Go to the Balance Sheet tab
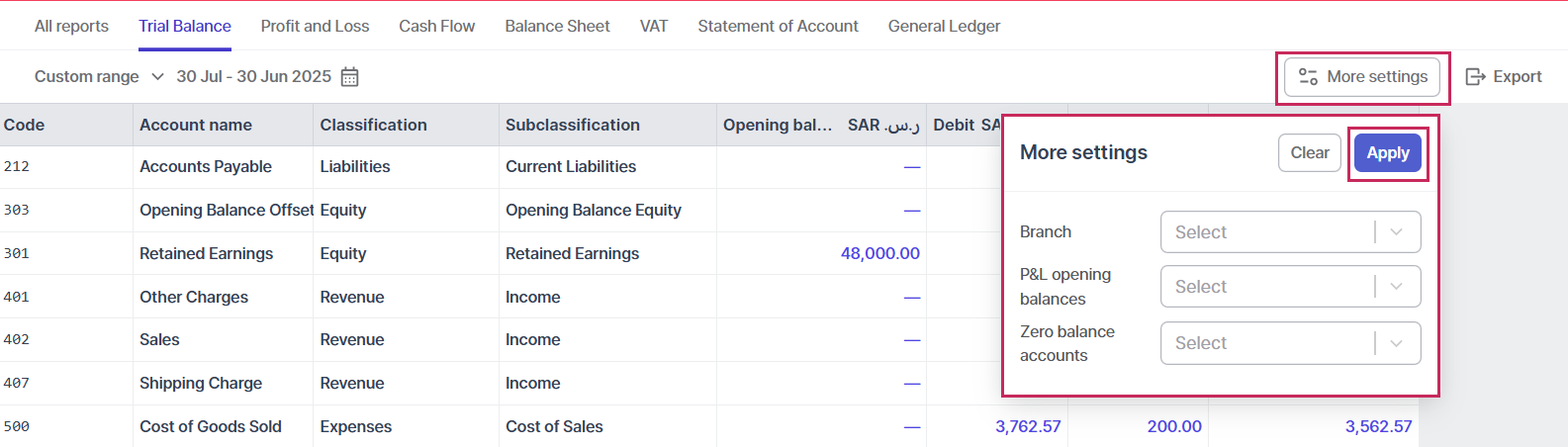The width and height of the screenshot is (1568, 447). click(x=557, y=27)
